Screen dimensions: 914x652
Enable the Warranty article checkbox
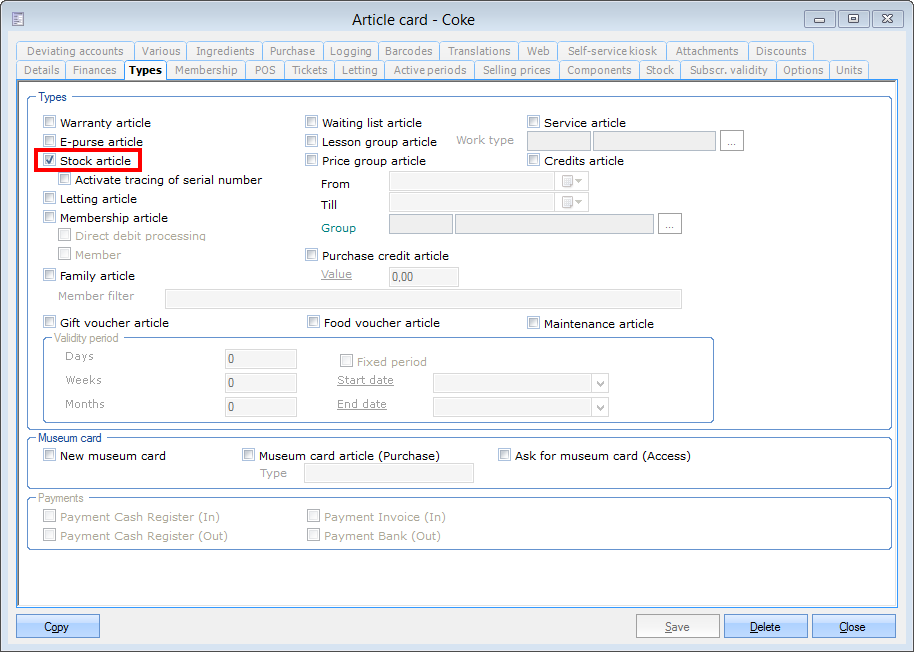[x=50, y=122]
